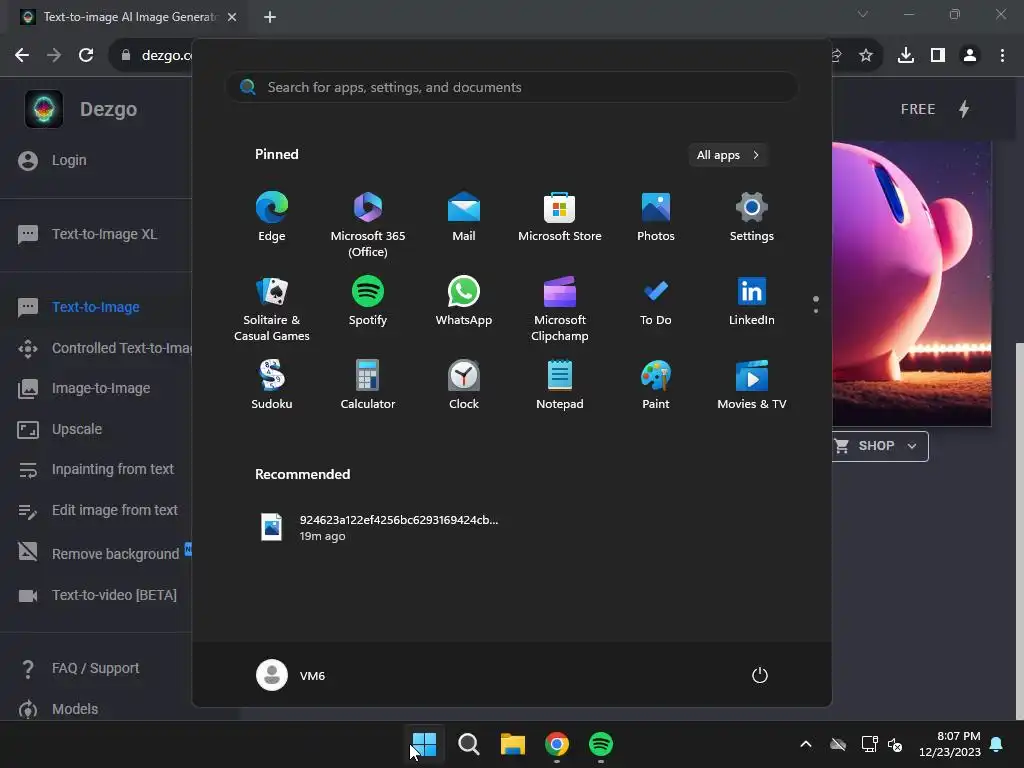
Task: Open the Mail app
Action: click(464, 217)
